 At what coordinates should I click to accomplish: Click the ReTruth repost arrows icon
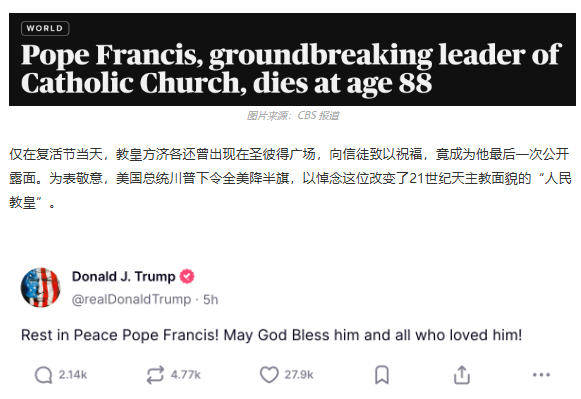click(x=155, y=375)
